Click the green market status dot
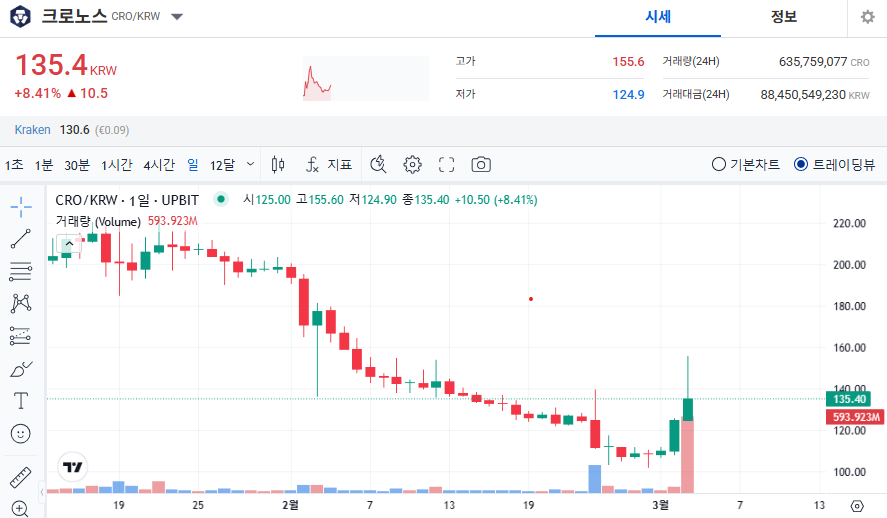 [x=221, y=199]
